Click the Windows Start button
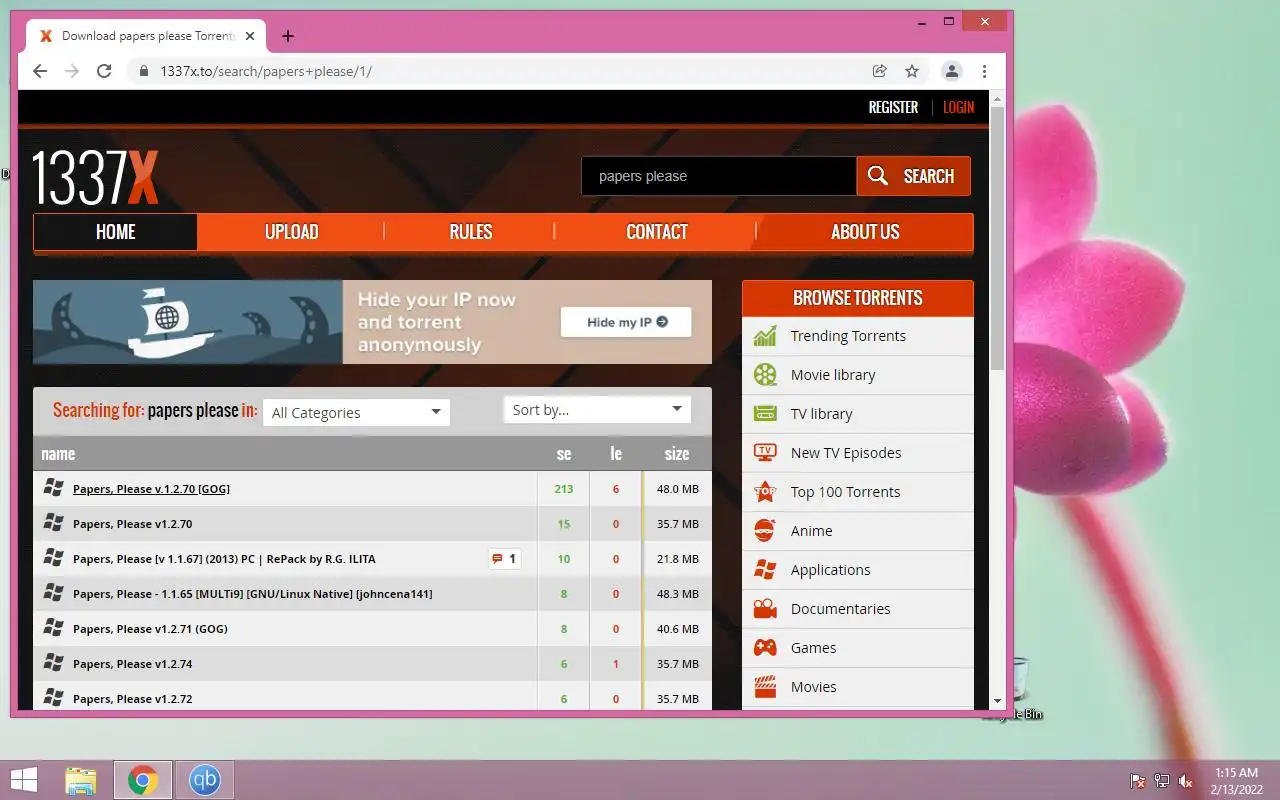Image resolution: width=1280 pixels, height=800 pixels. click(23, 780)
